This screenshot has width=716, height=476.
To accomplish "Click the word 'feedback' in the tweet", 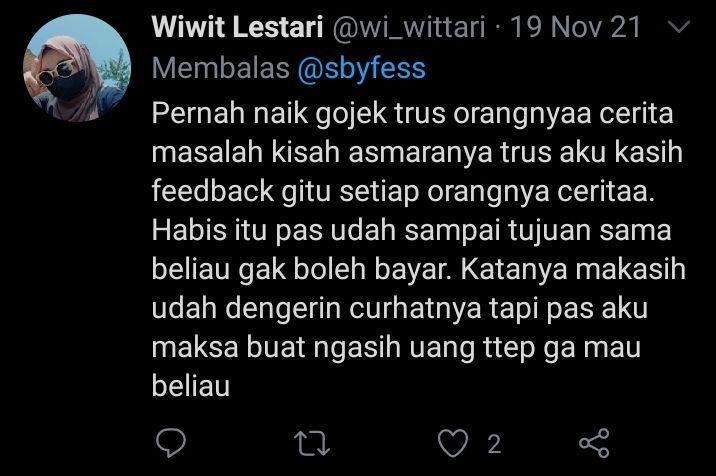I will tap(212, 190).
